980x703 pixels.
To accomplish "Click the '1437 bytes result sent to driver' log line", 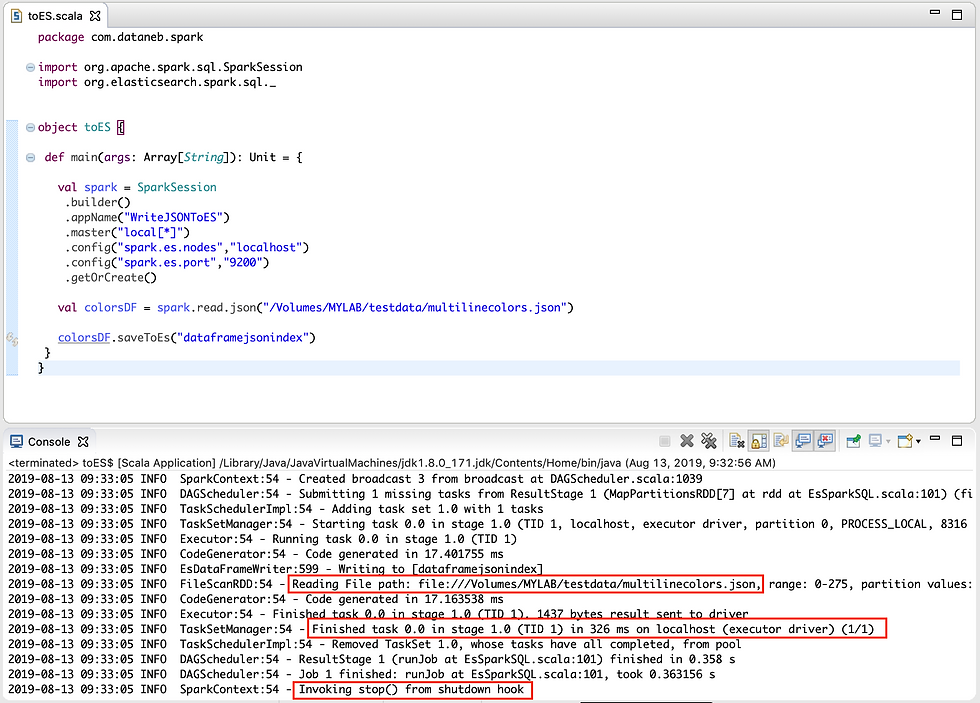I will pos(378,614).
